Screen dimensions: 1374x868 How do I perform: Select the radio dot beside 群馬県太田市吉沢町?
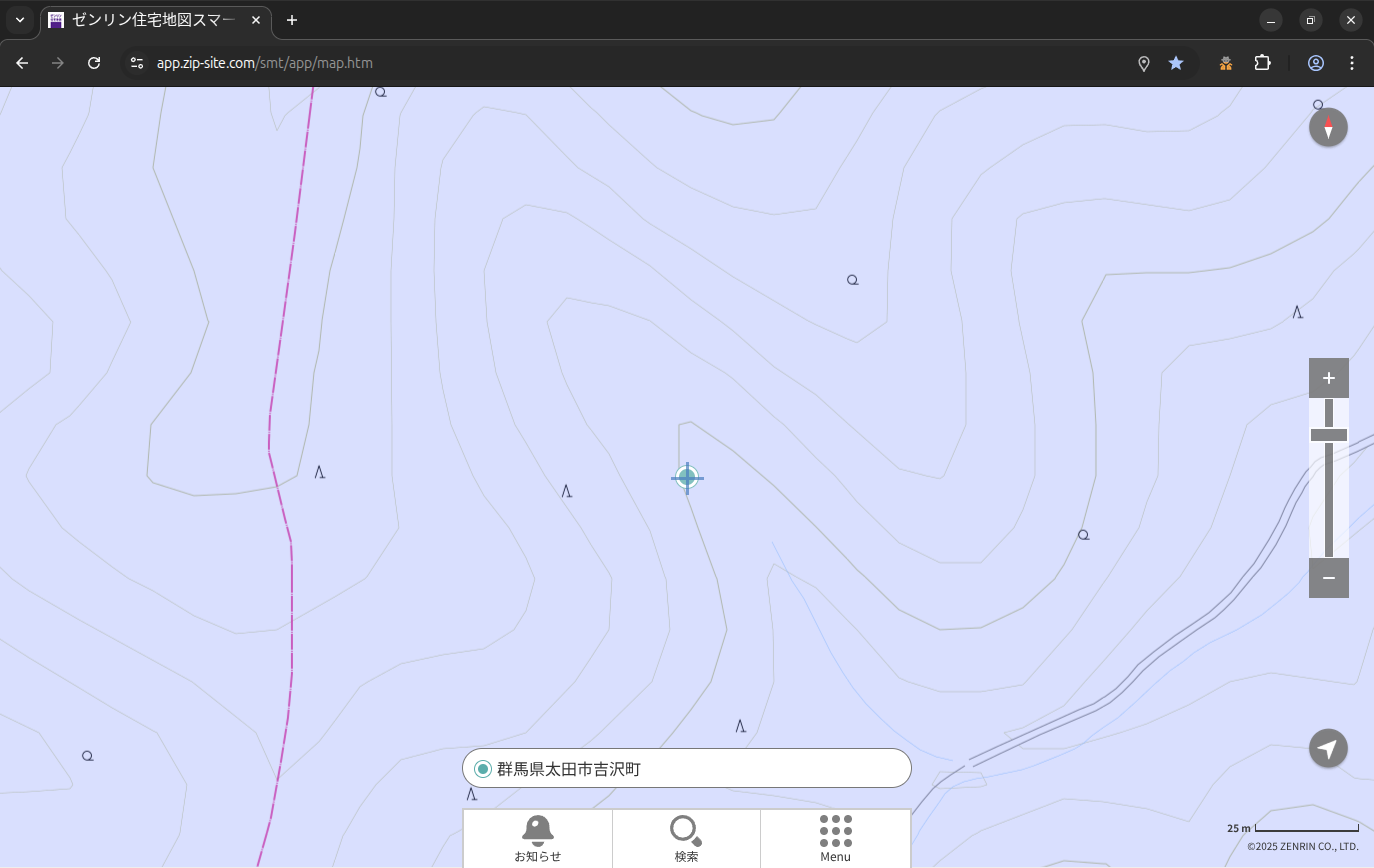click(483, 769)
